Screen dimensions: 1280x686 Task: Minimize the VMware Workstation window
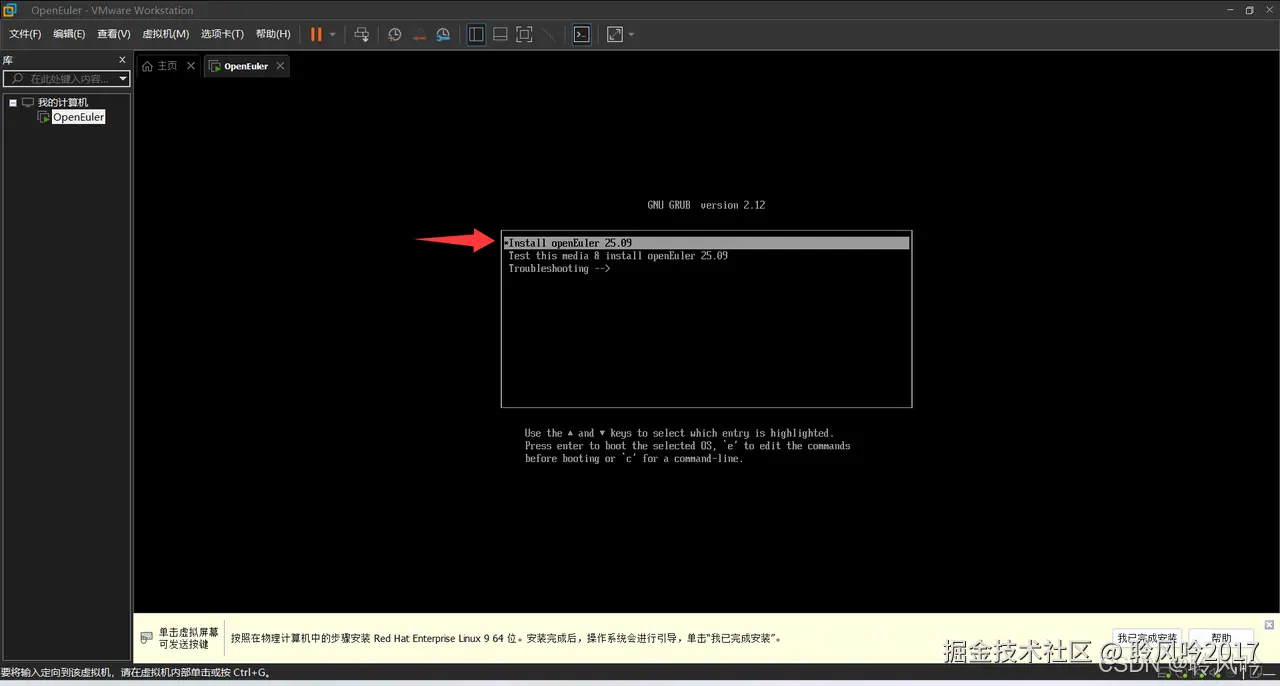click(x=1228, y=10)
